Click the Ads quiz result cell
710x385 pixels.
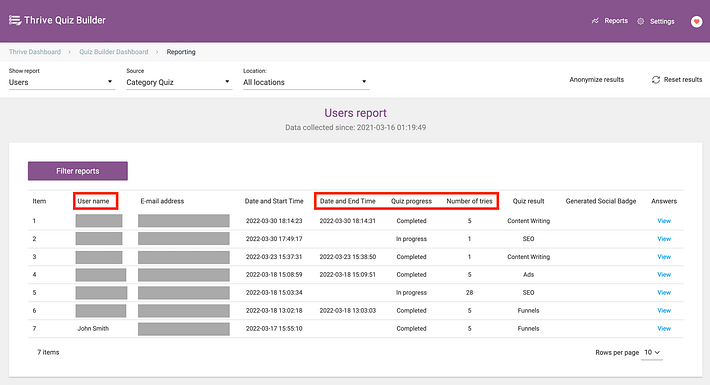click(528, 274)
